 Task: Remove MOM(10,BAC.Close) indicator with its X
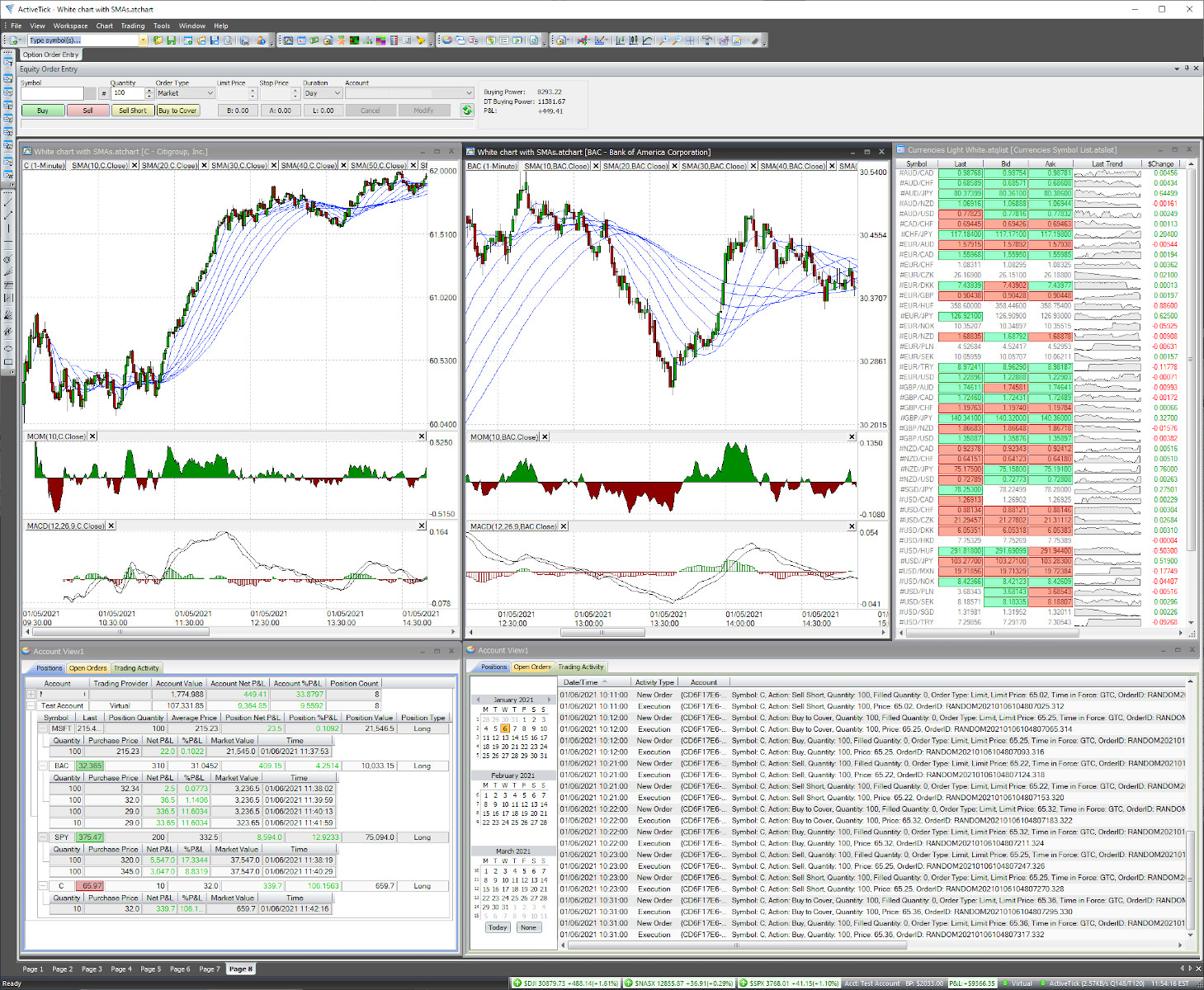(545, 437)
